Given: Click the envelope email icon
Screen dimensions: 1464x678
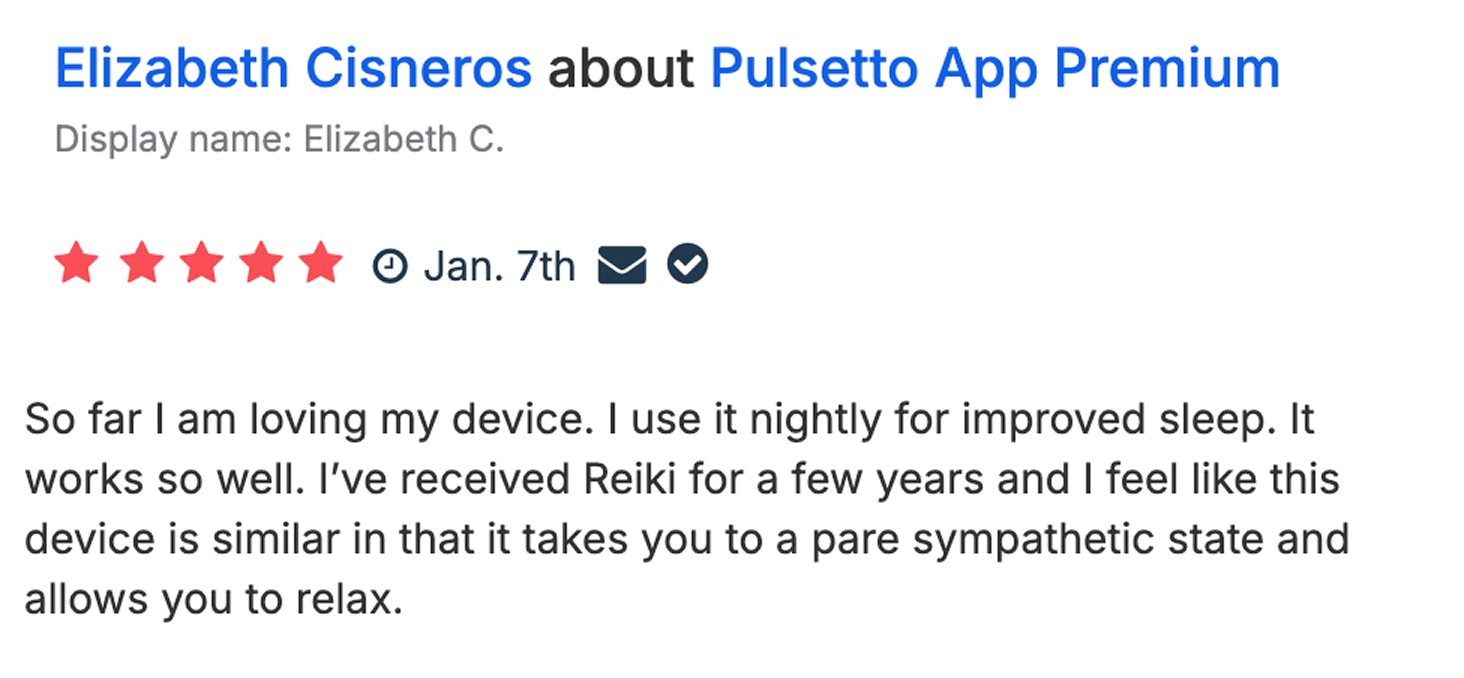Looking at the screenshot, I should [622, 265].
